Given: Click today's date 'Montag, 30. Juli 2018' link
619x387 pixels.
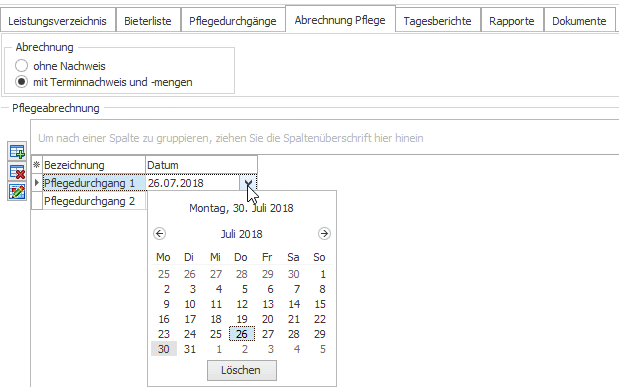Looking at the screenshot, I should click(x=241, y=208).
